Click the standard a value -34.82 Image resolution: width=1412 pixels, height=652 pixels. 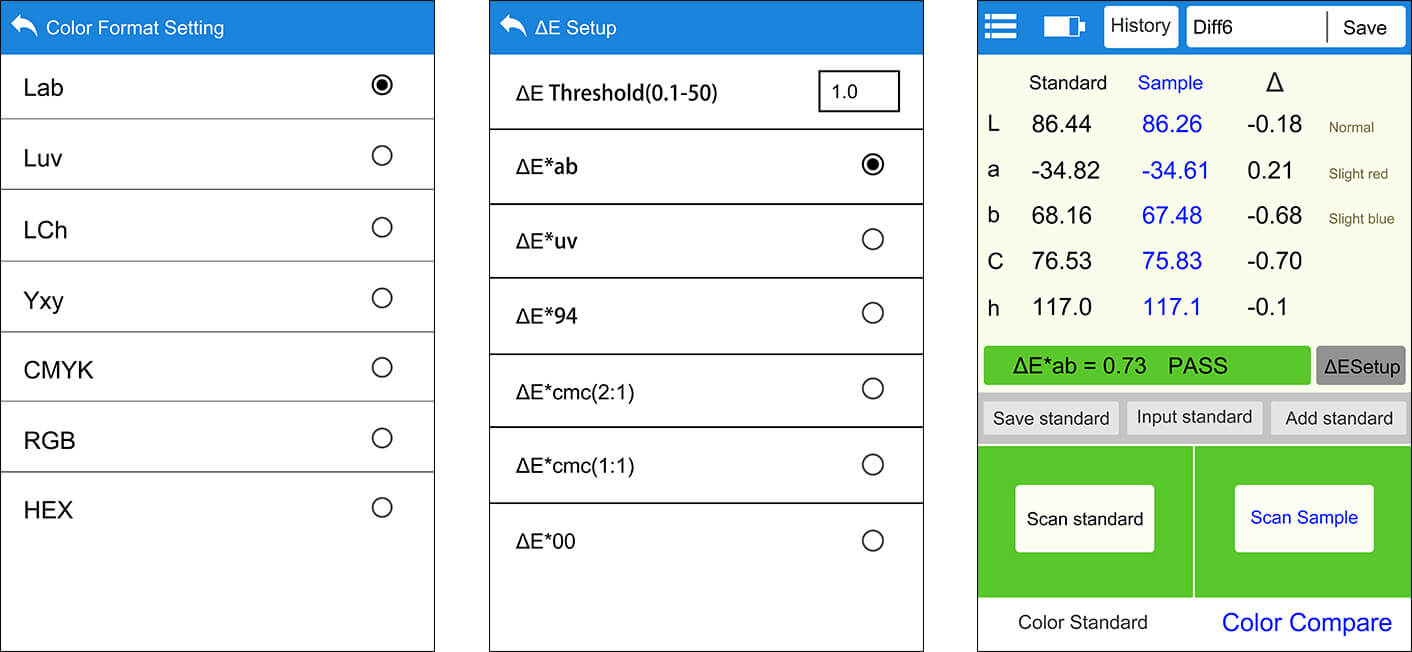1065,171
